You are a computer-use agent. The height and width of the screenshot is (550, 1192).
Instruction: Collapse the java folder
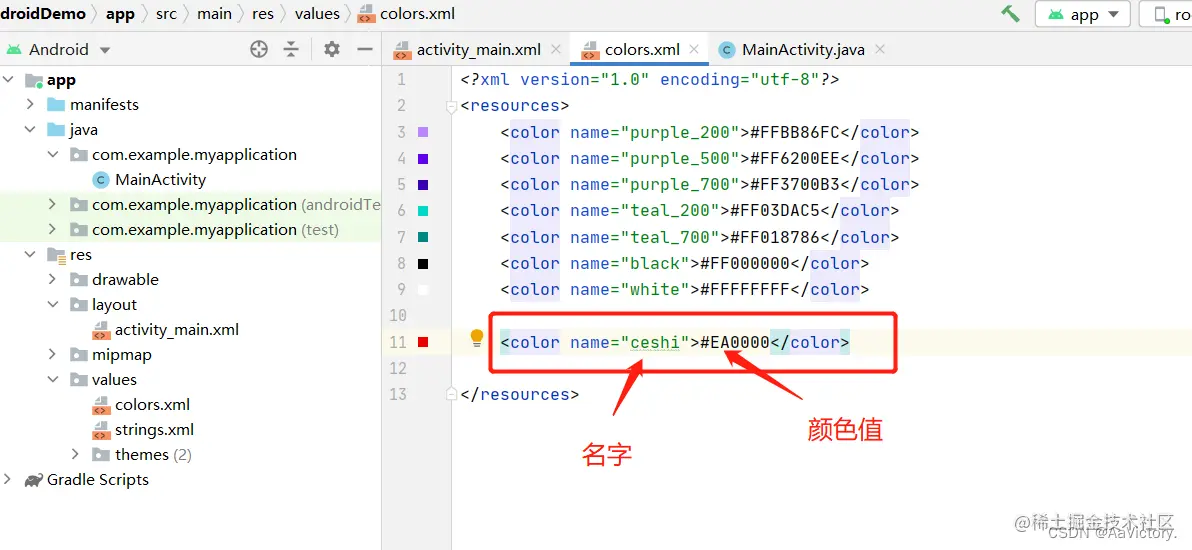click(30, 129)
